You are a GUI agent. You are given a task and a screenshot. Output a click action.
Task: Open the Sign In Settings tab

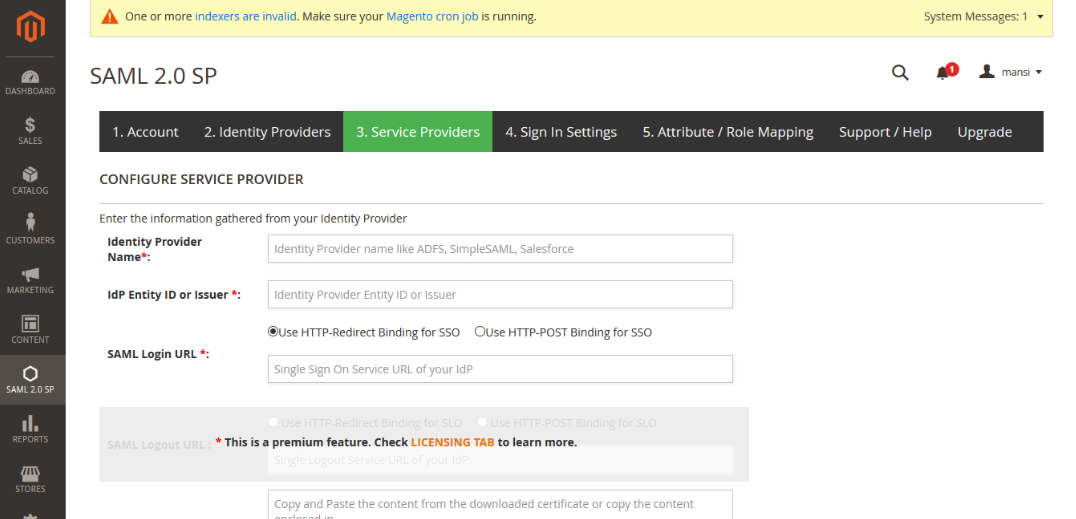pyautogui.click(x=560, y=132)
